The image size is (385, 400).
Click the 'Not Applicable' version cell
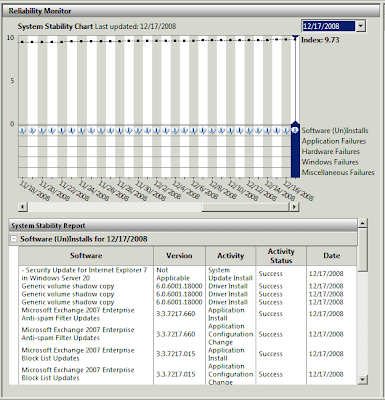(173, 274)
